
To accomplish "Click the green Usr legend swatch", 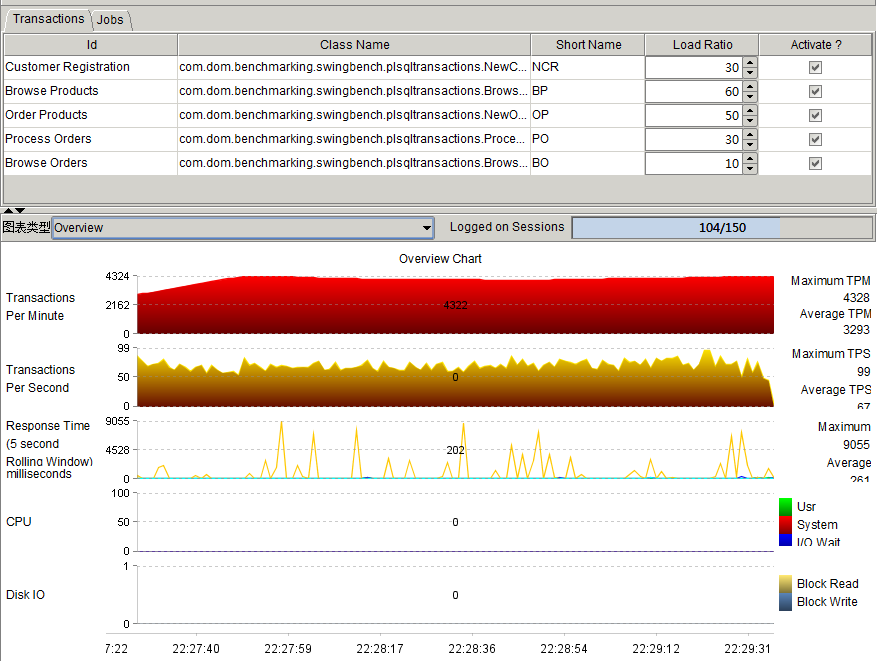I will 785,506.
